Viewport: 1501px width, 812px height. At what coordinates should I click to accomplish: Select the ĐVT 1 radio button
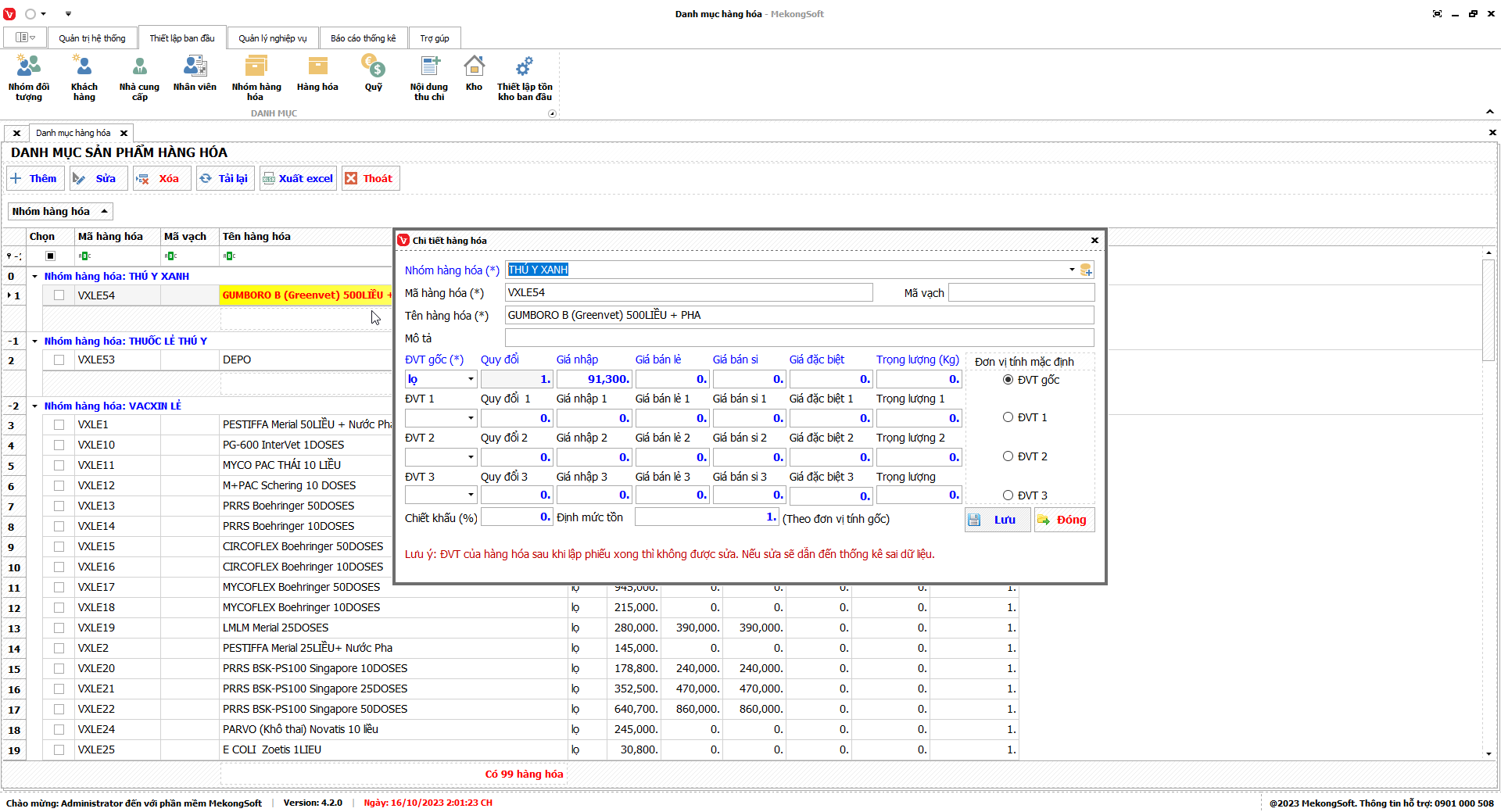pyautogui.click(x=1008, y=417)
